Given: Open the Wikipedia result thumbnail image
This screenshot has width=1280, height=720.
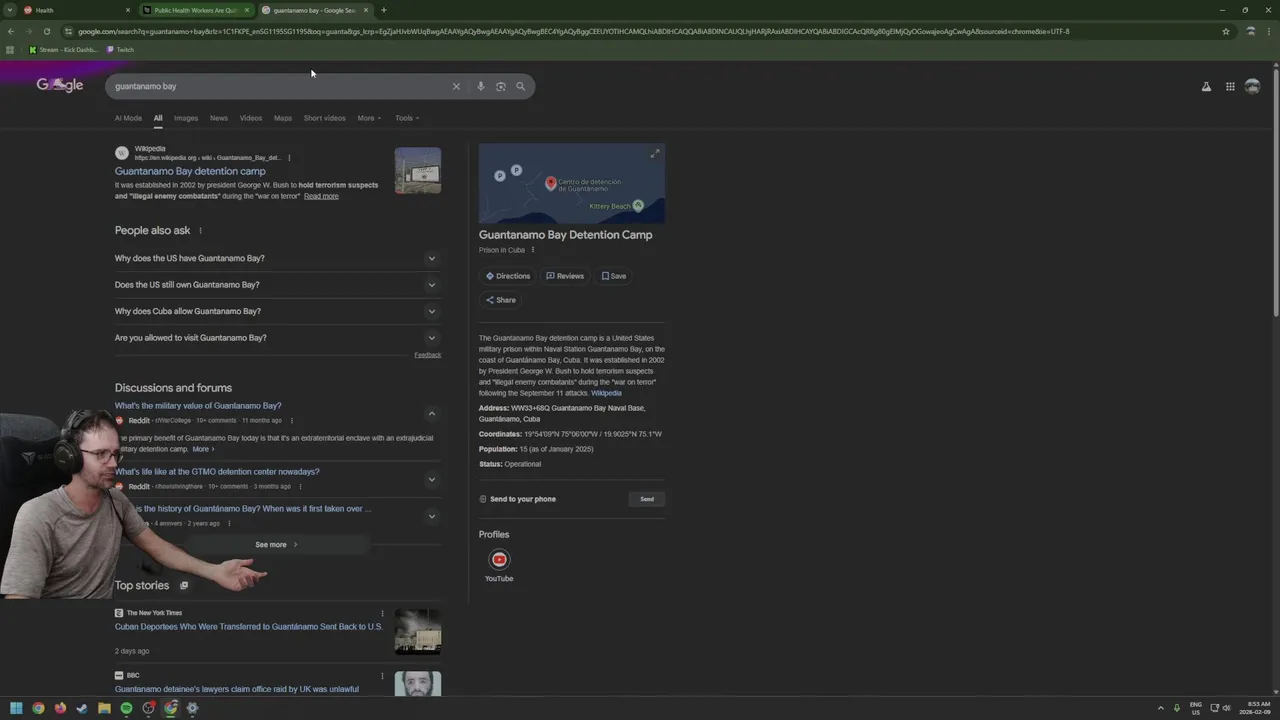Looking at the screenshot, I should click(x=417, y=171).
